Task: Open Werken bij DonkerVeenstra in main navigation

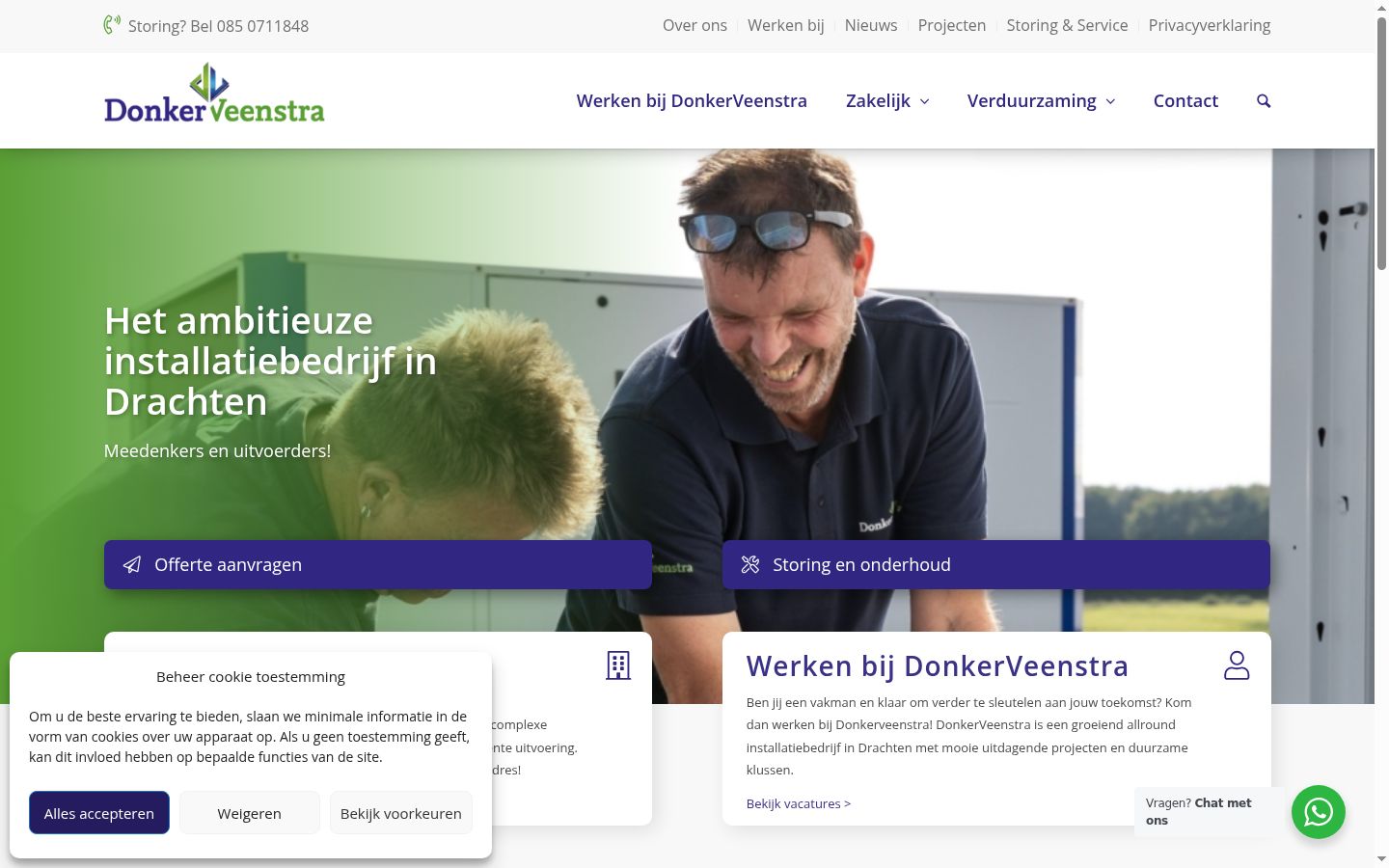Action: pyautogui.click(x=692, y=101)
